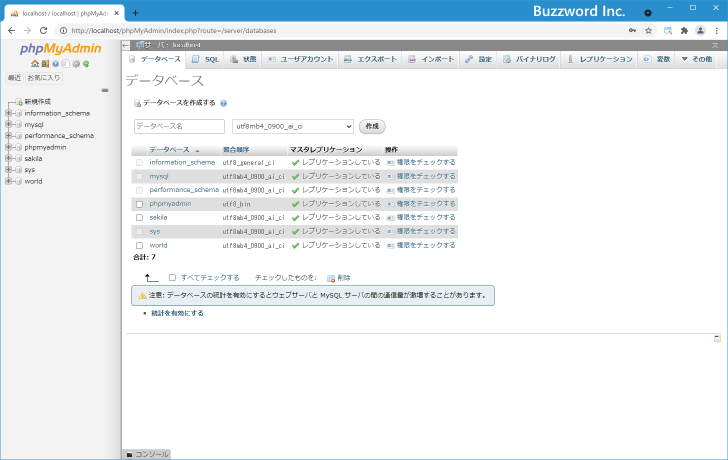This screenshot has height=460, width=728.
Task: Open phpMyAdmin documentation blue question icon
Action: coord(56,64)
